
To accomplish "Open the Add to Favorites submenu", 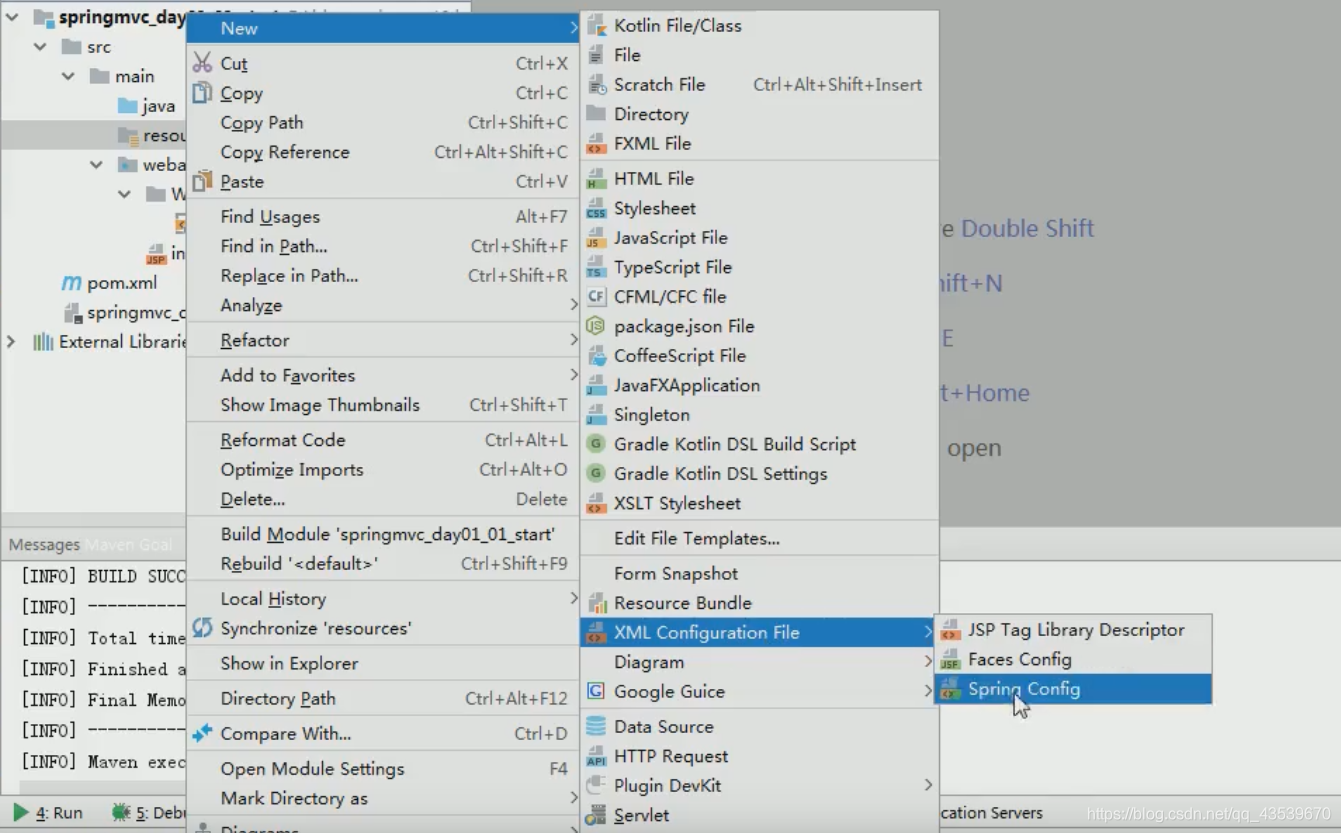I will coord(383,375).
